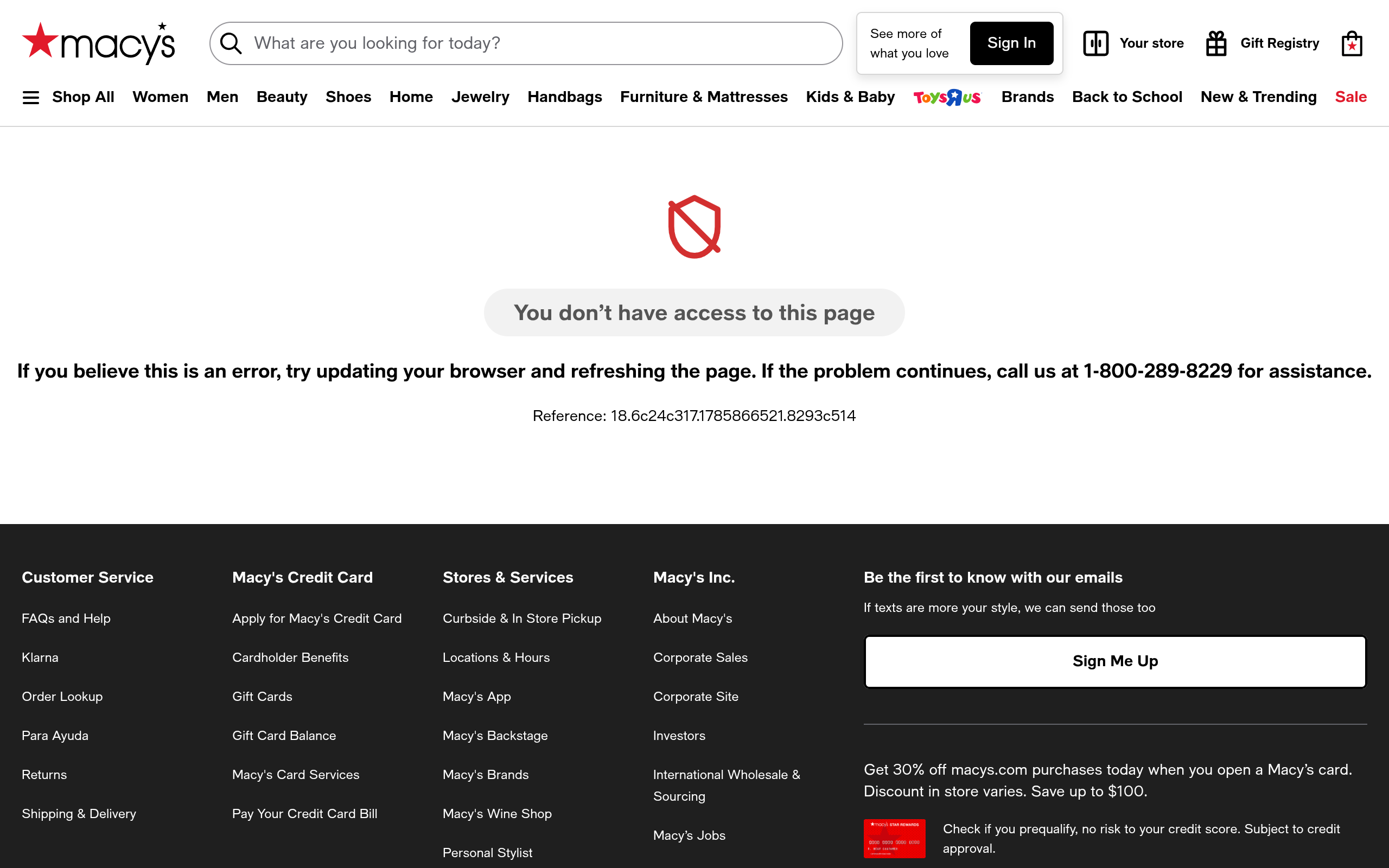This screenshot has height=868, width=1389.
Task: Open International Wholesale & Sourcing link
Action: (x=727, y=786)
